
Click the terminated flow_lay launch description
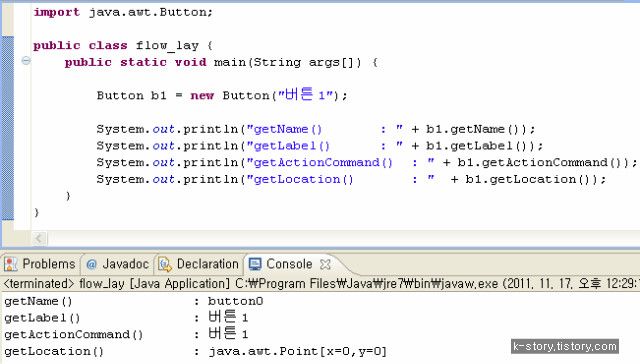[x=320, y=283]
